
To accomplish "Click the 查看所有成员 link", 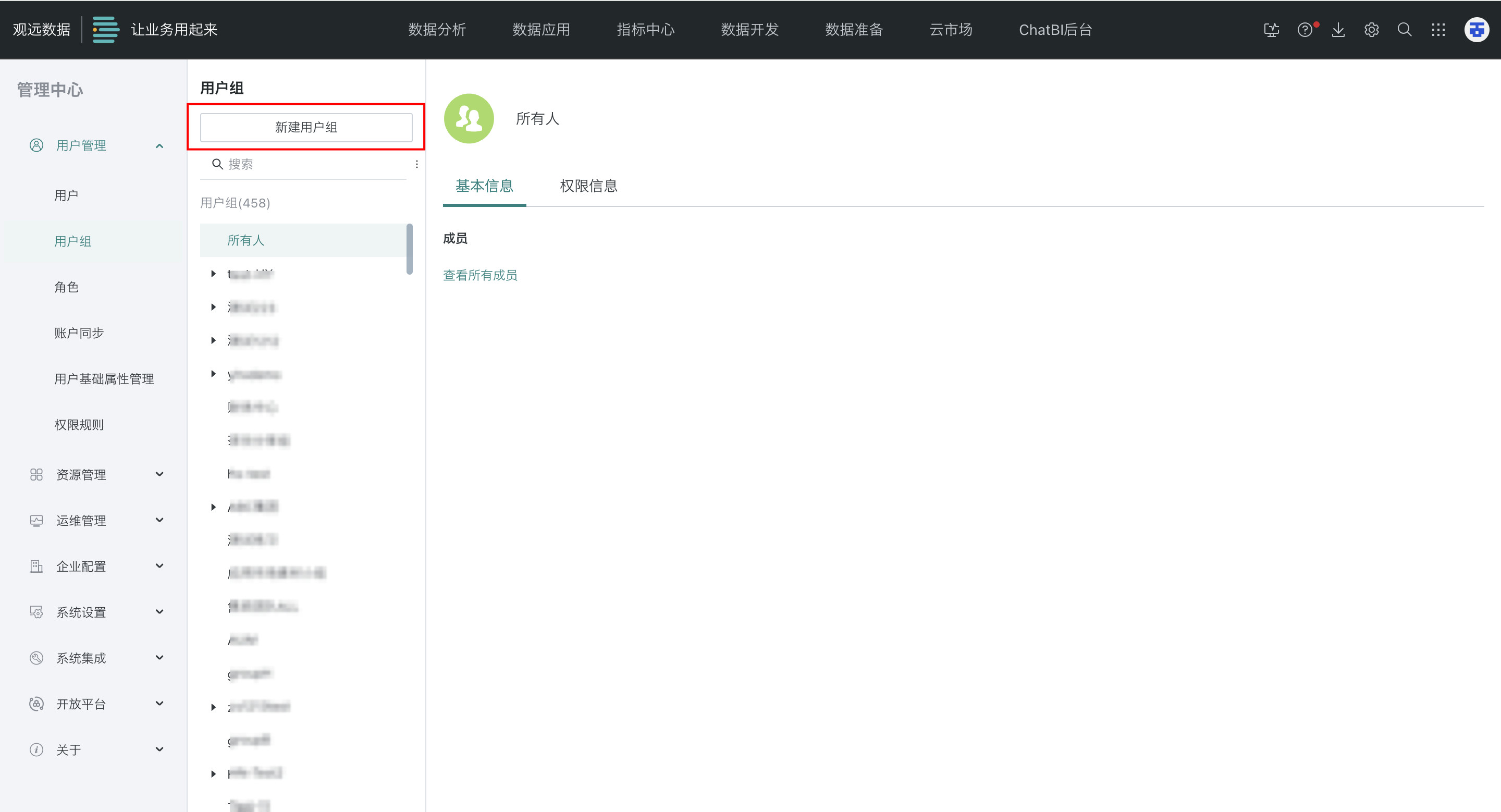I will point(479,275).
